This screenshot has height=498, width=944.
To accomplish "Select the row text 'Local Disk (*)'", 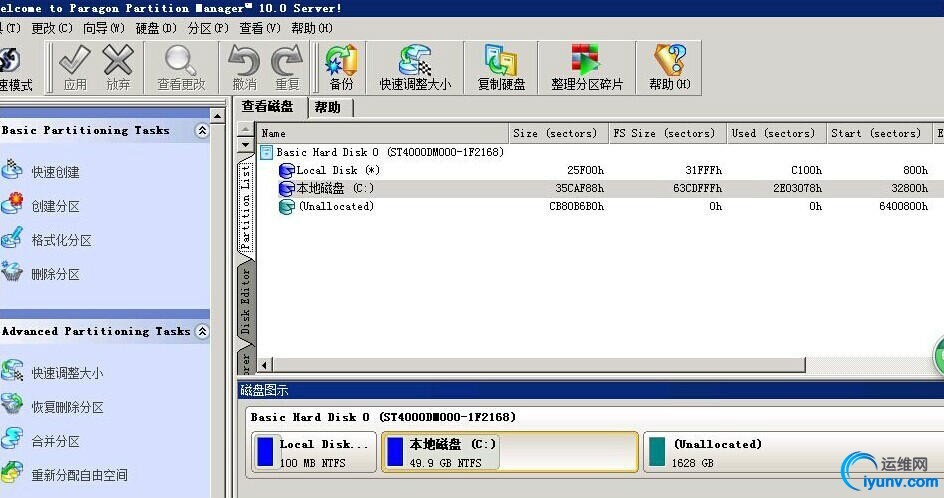I will [338, 170].
